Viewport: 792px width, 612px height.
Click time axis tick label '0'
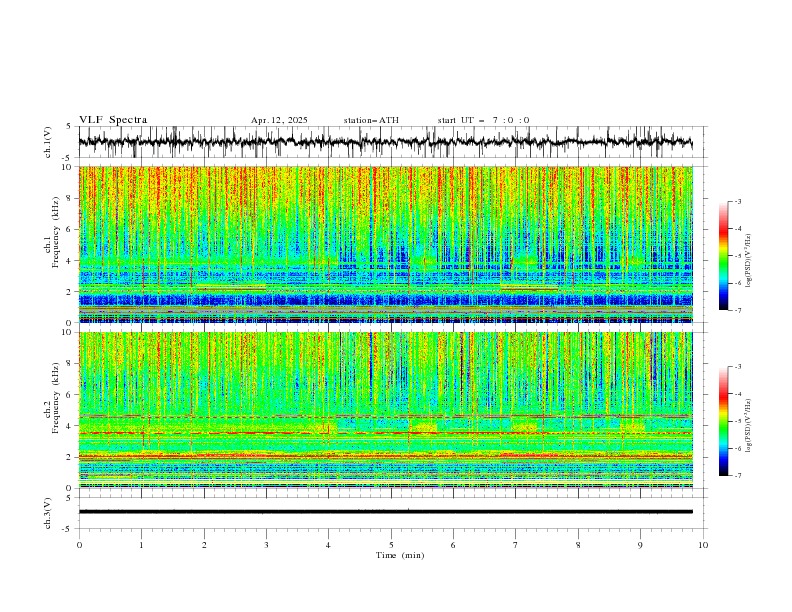pos(79,545)
